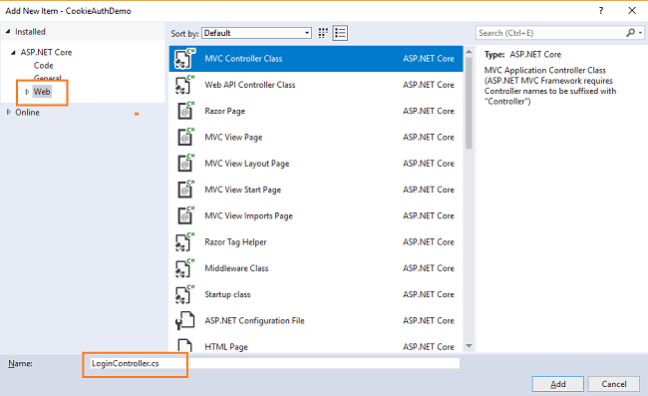Image resolution: width=648 pixels, height=396 pixels.
Task: Expand the Online category
Action: pyautogui.click(x=8, y=112)
